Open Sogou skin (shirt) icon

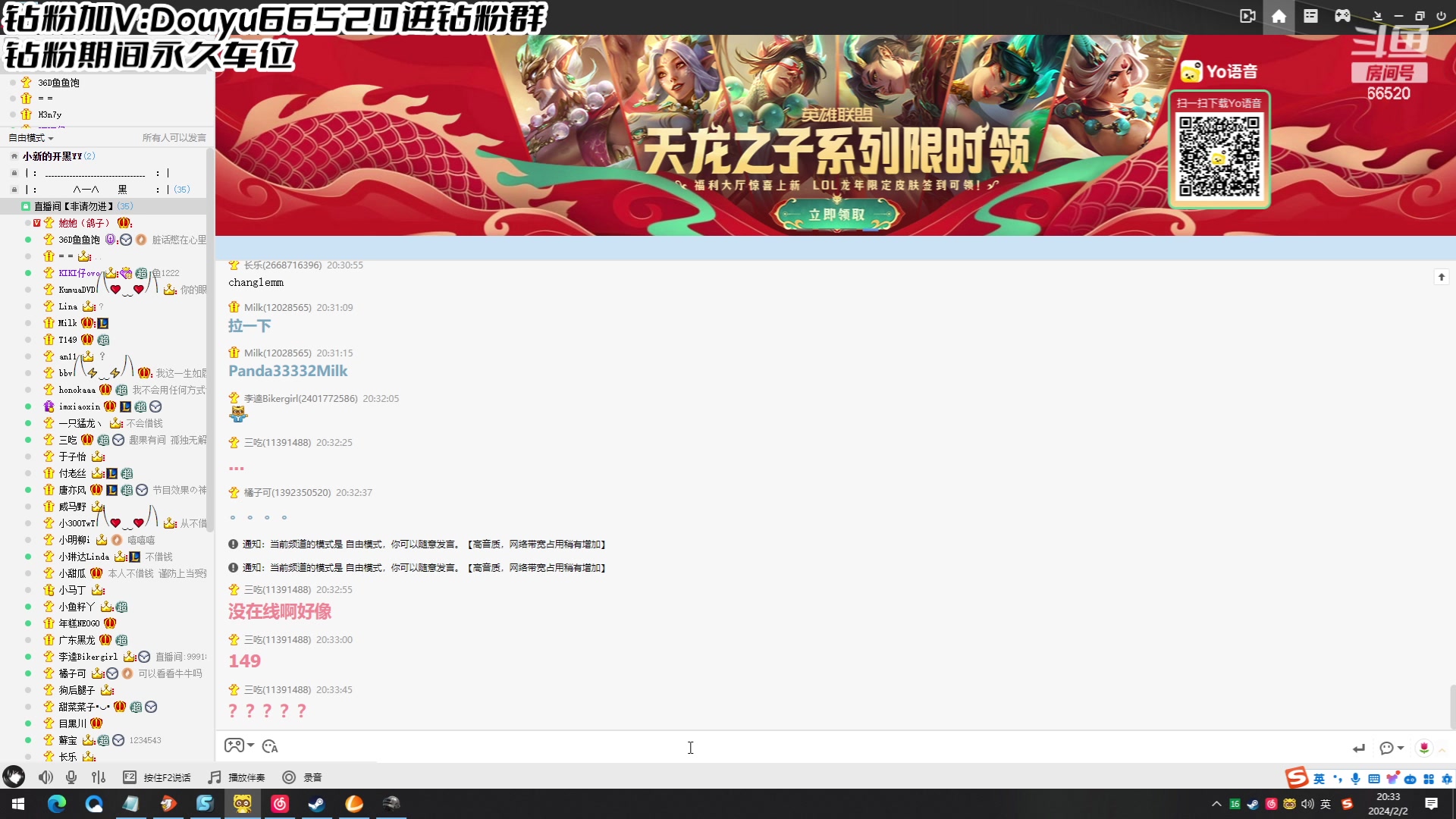pyautogui.click(x=1392, y=778)
